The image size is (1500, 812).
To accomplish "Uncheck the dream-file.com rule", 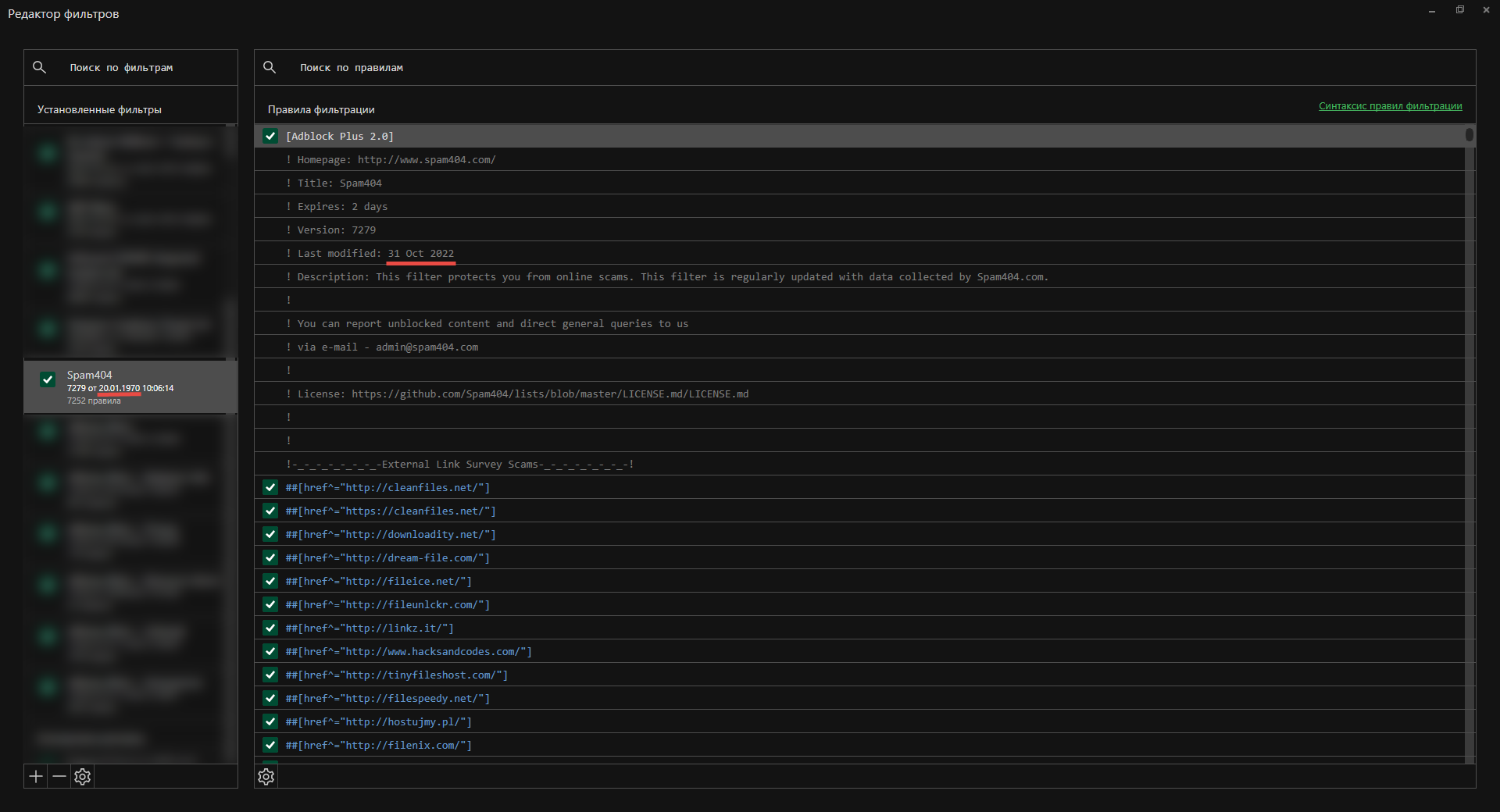I will (270, 557).
